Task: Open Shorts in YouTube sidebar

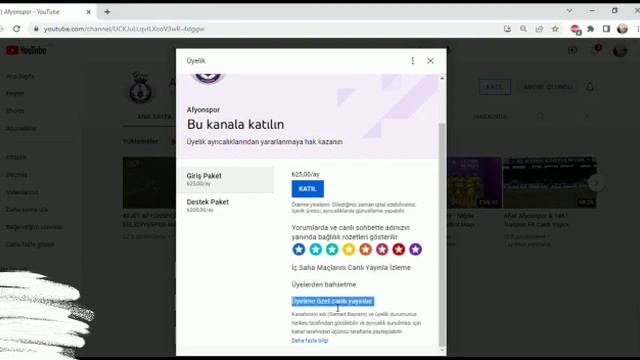Action: coord(15,111)
